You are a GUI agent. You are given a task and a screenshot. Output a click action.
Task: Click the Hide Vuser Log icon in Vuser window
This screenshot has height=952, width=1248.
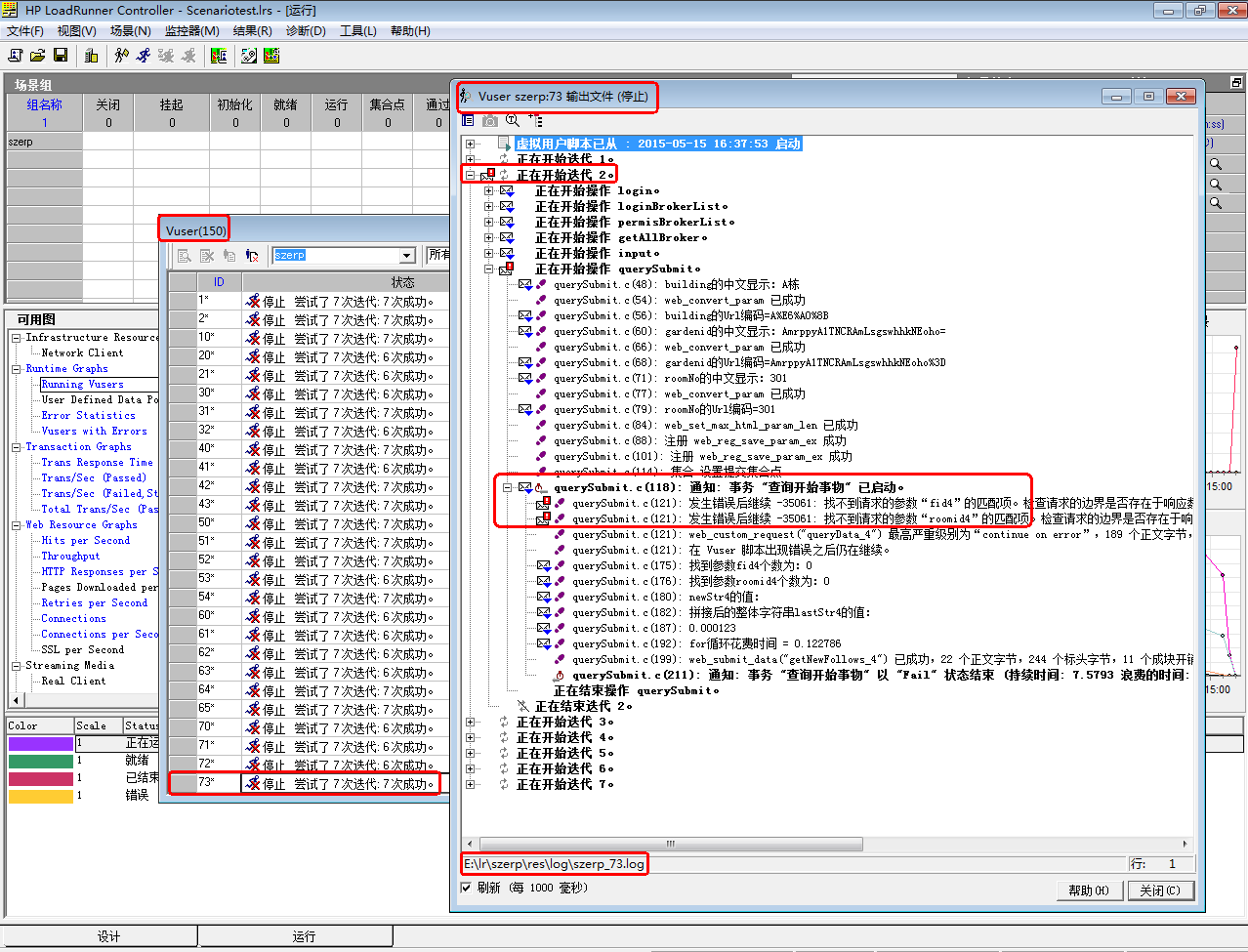pyautogui.click(x=207, y=255)
